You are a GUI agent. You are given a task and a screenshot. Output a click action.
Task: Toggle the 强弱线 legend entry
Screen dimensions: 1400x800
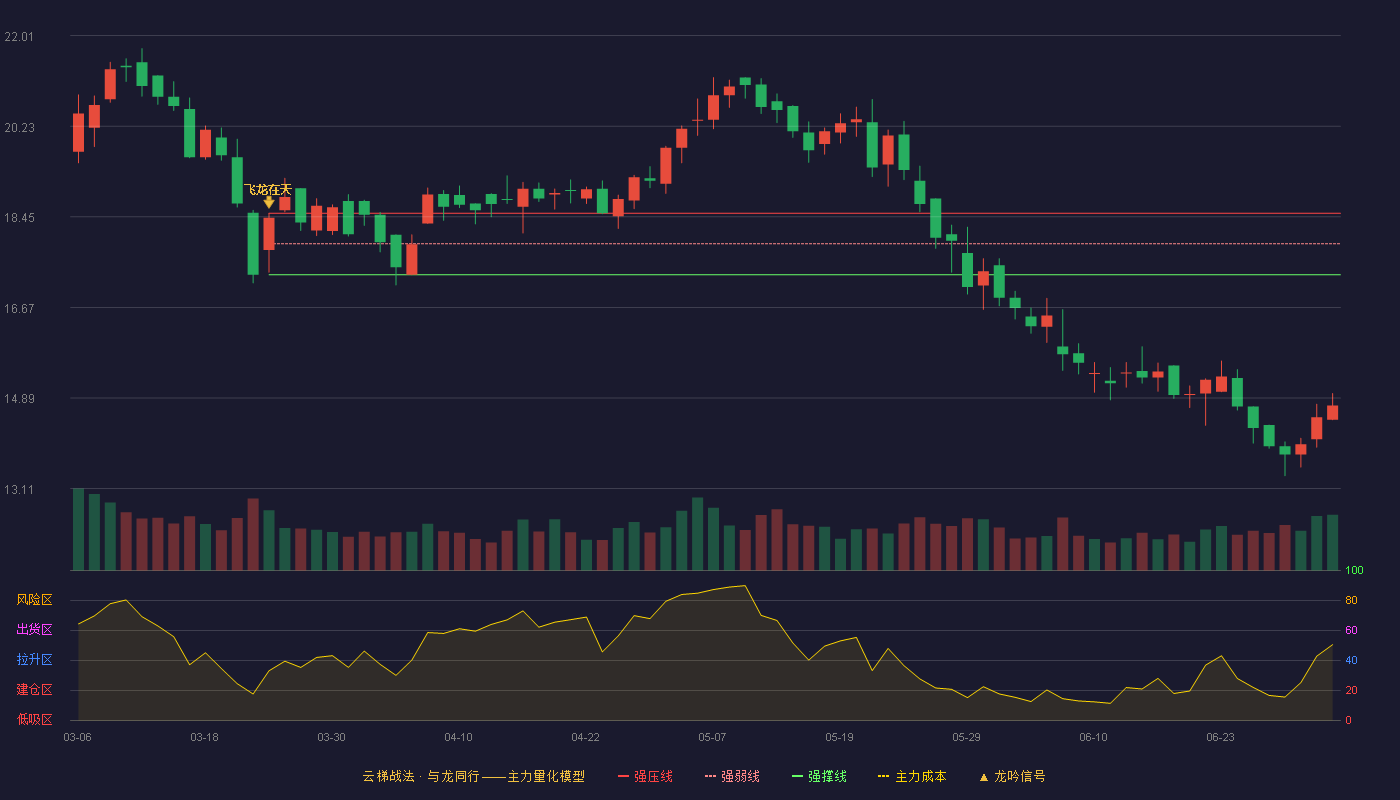coord(732,776)
